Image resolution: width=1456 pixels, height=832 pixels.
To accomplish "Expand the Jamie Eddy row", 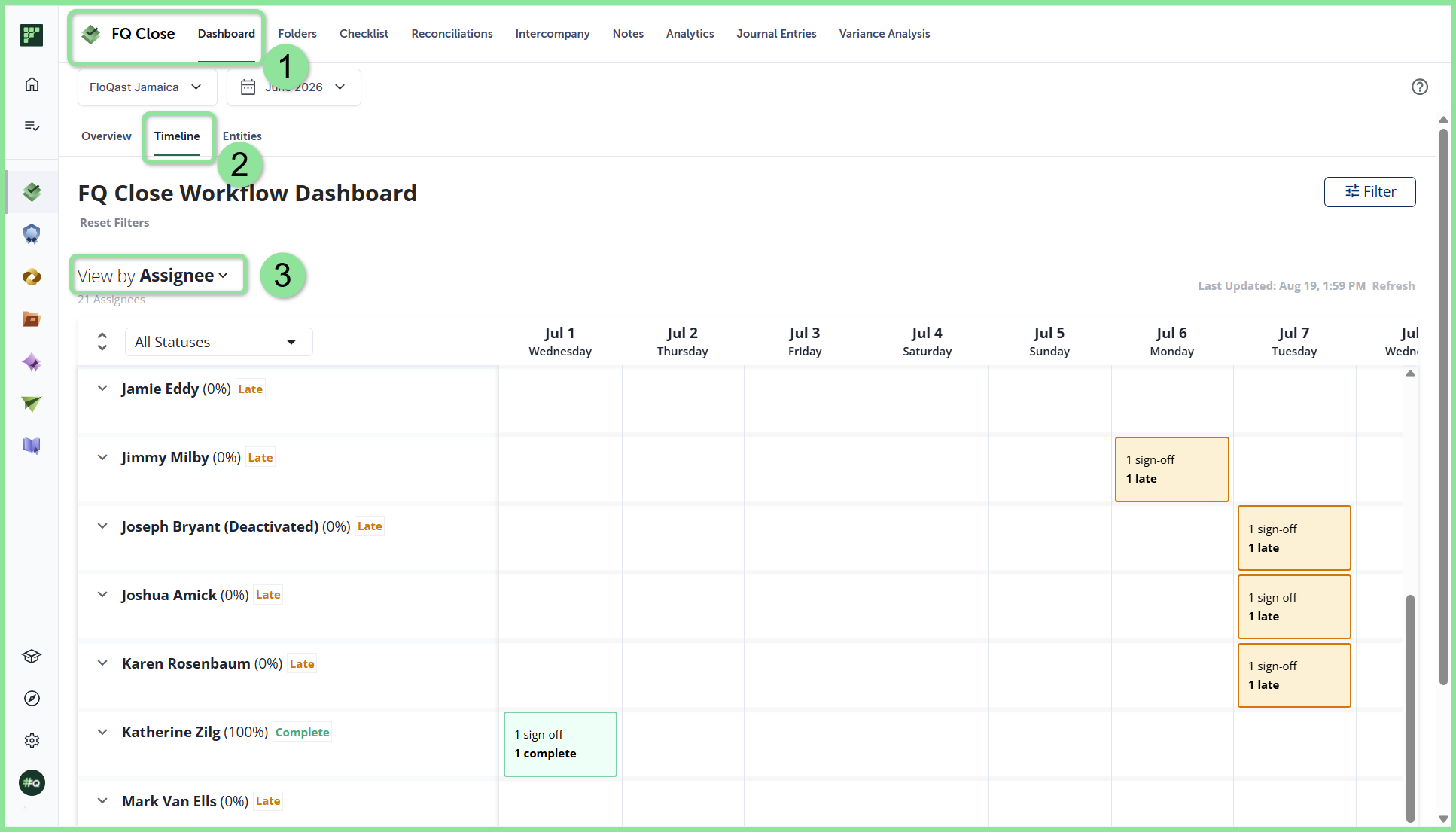I will click(x=102, y=389).
